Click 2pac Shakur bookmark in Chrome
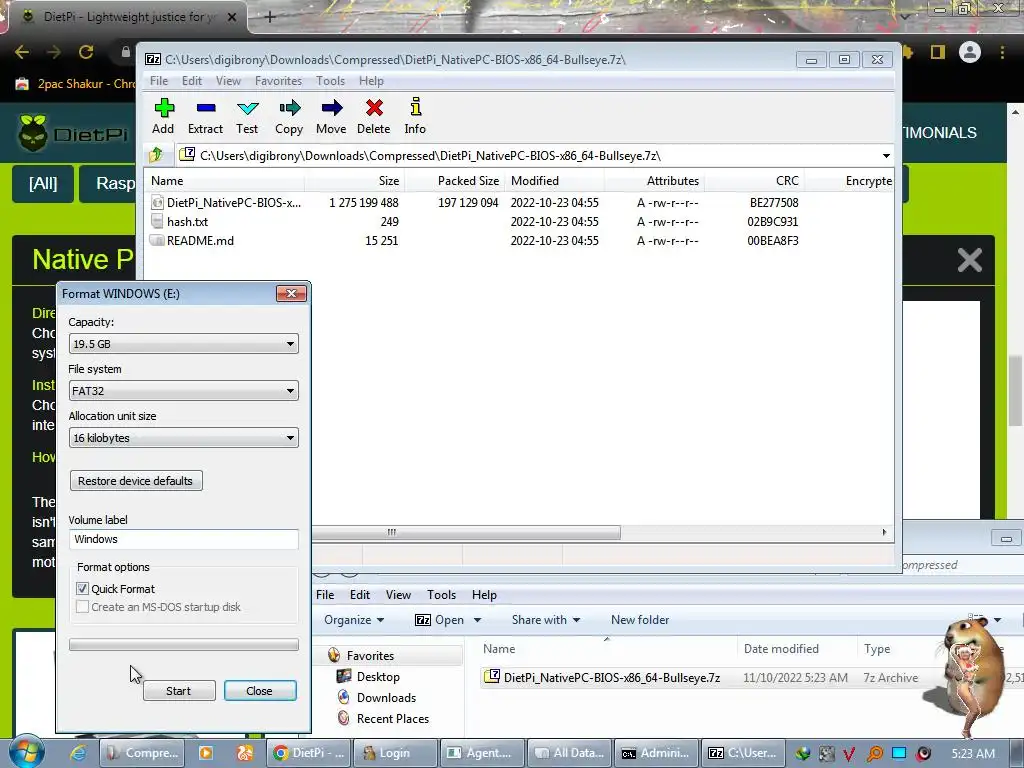1024x768 pixels. [74, 84]
